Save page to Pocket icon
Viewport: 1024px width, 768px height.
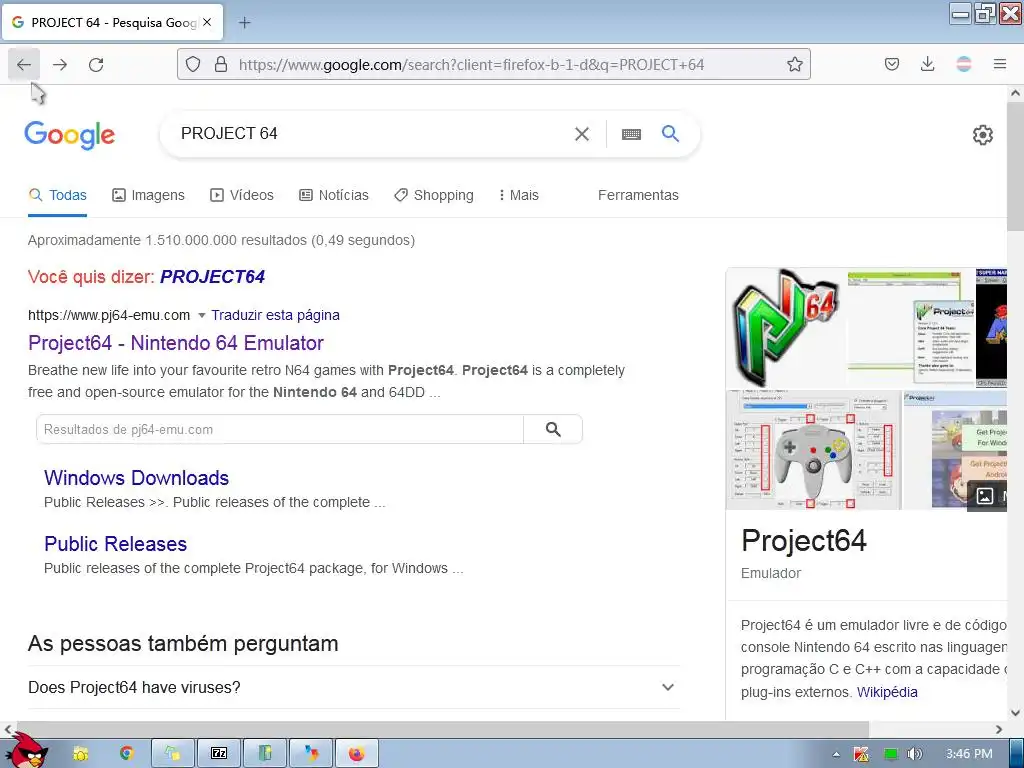(x=892, y=64)
